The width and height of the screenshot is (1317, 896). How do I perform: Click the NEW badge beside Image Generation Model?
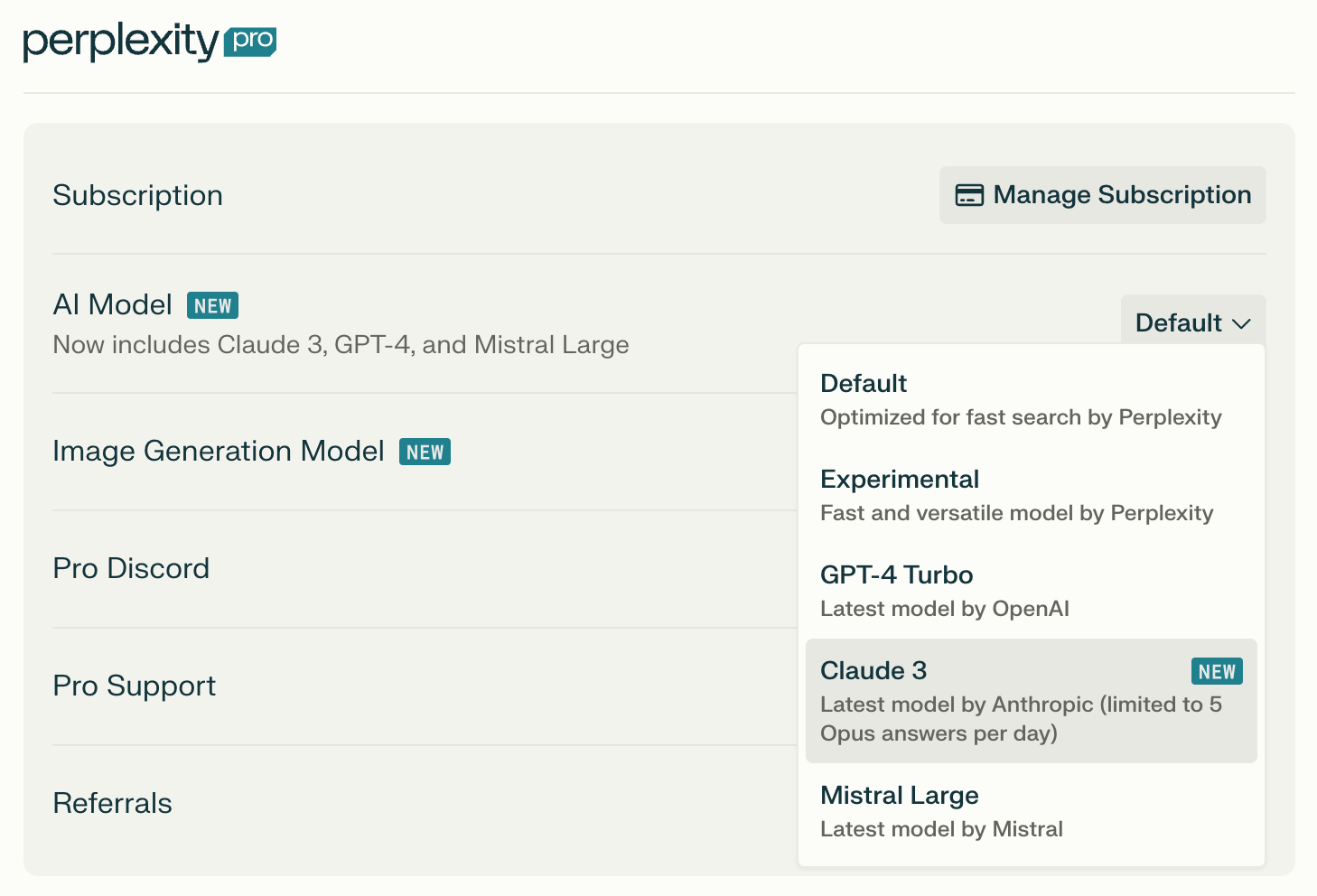point(425,452)
